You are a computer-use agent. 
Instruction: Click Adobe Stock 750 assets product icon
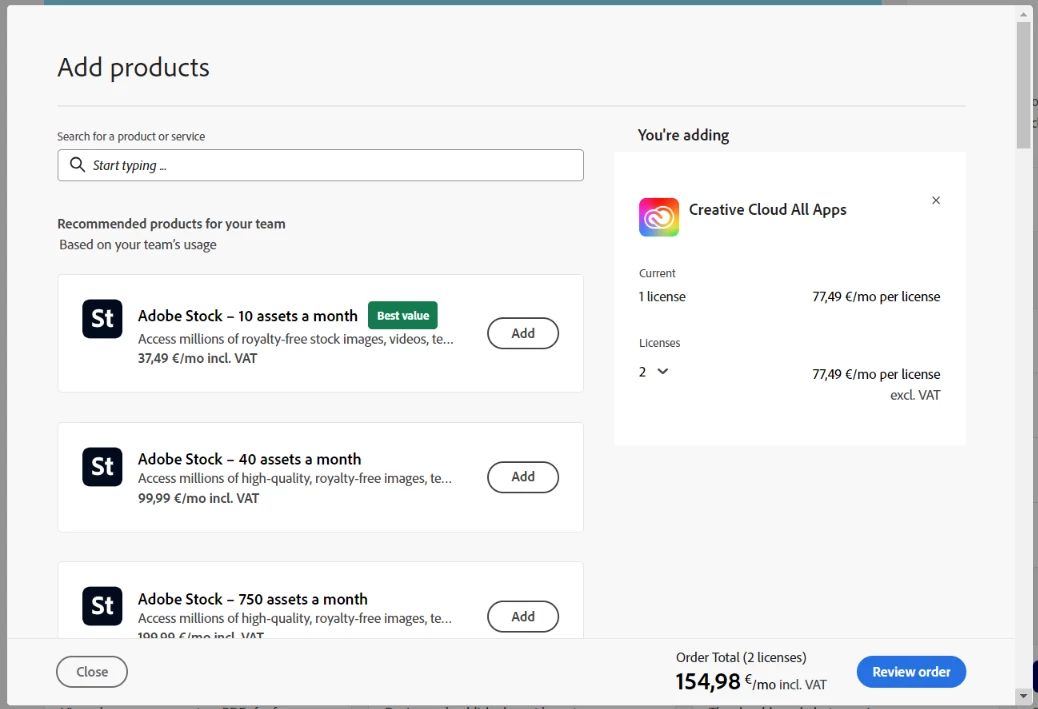[102, 606]
